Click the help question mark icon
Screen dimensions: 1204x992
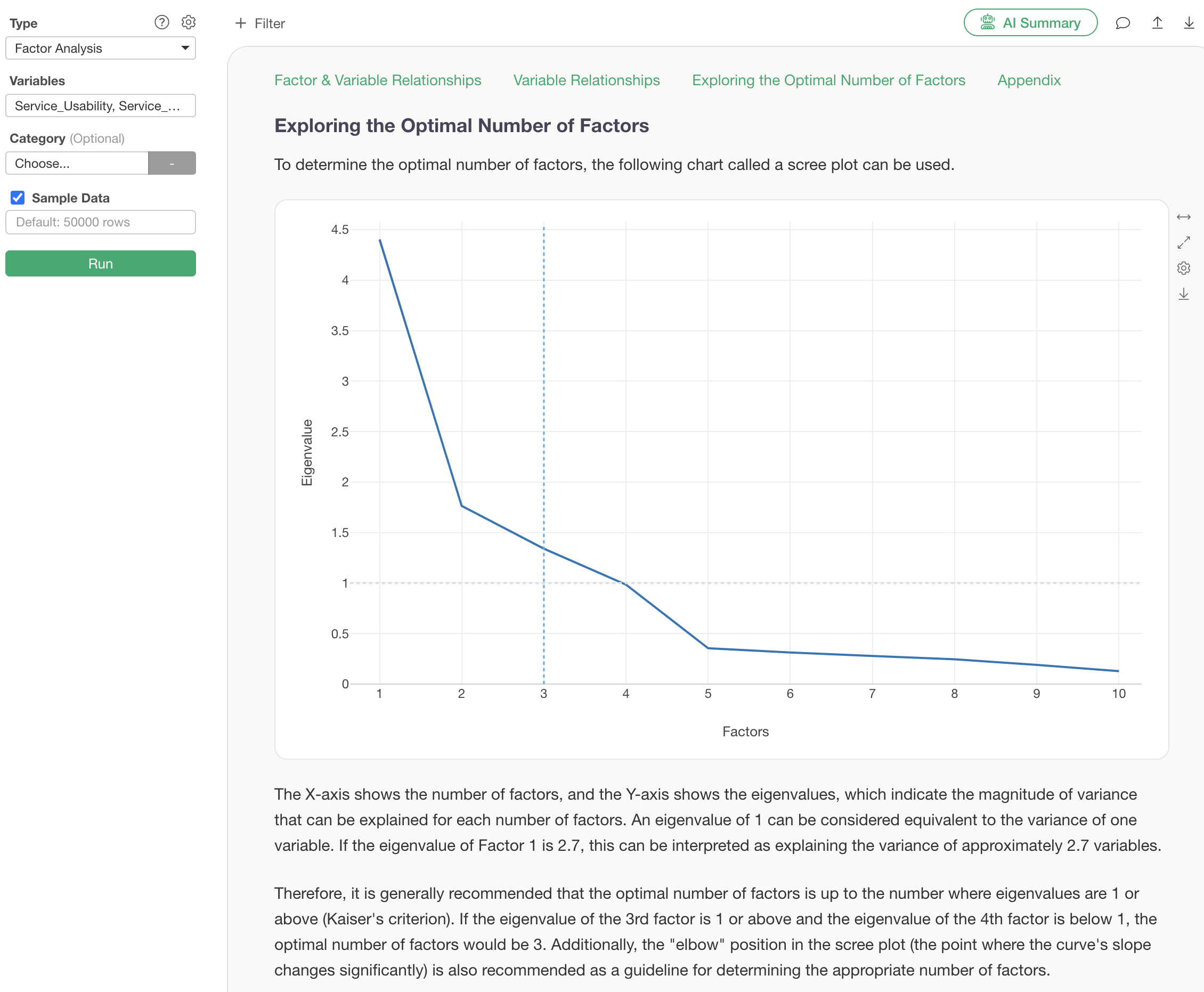pos(162,22)
